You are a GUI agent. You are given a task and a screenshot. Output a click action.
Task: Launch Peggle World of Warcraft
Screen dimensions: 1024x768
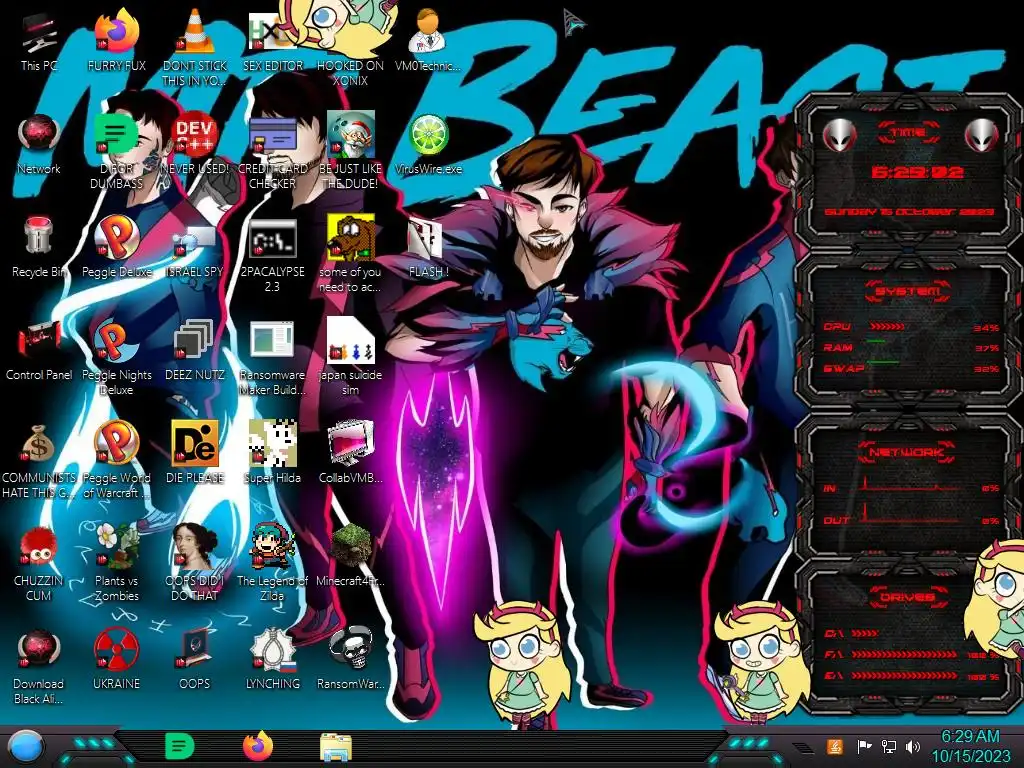click(x=116, y=460)
